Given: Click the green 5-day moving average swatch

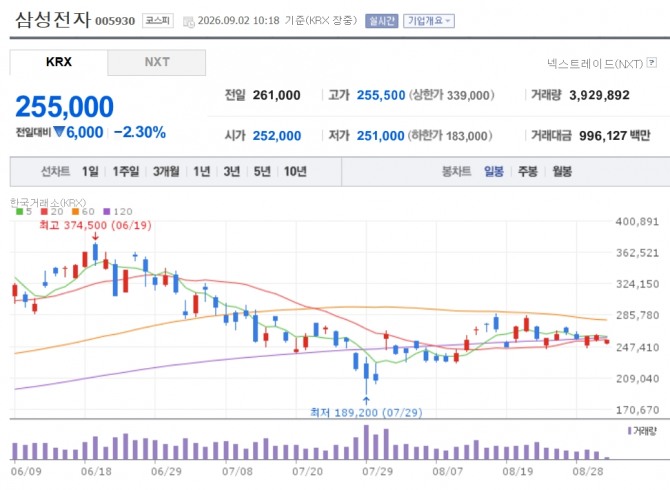Looking at the screenshot, I should click(x=19, y=211).
